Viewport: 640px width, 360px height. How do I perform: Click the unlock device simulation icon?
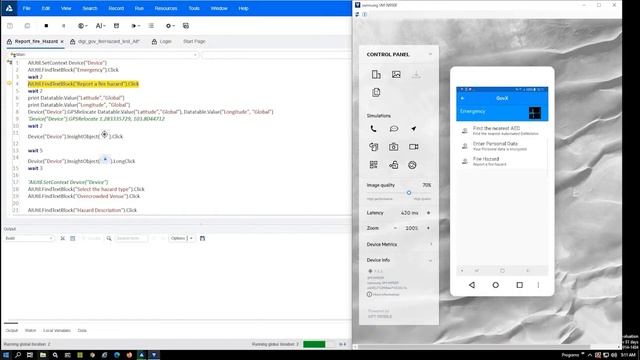point(393,165)
